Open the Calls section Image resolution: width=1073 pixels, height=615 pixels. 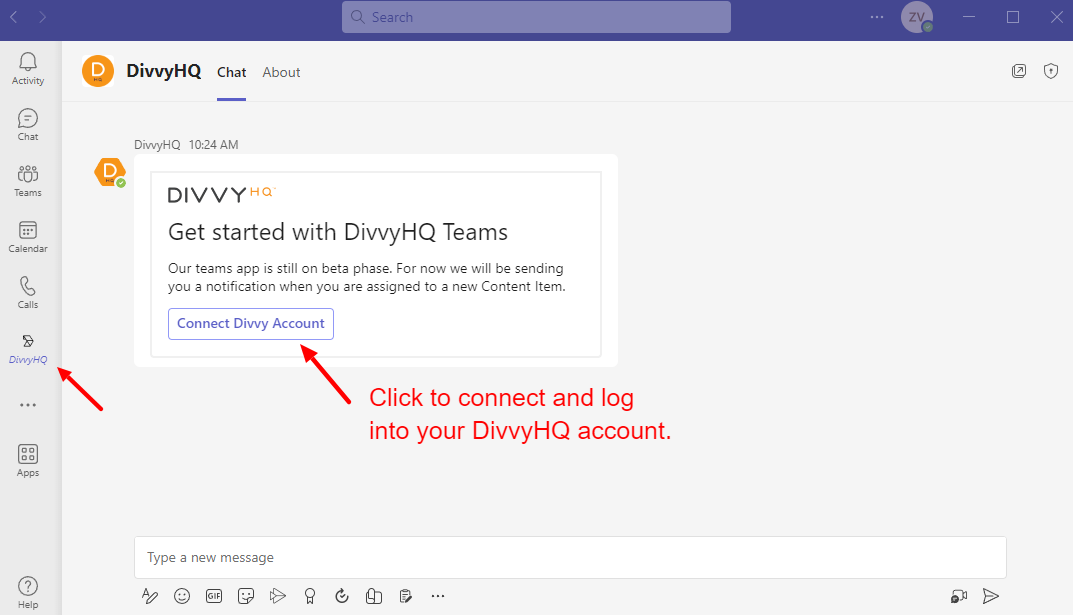27,293
